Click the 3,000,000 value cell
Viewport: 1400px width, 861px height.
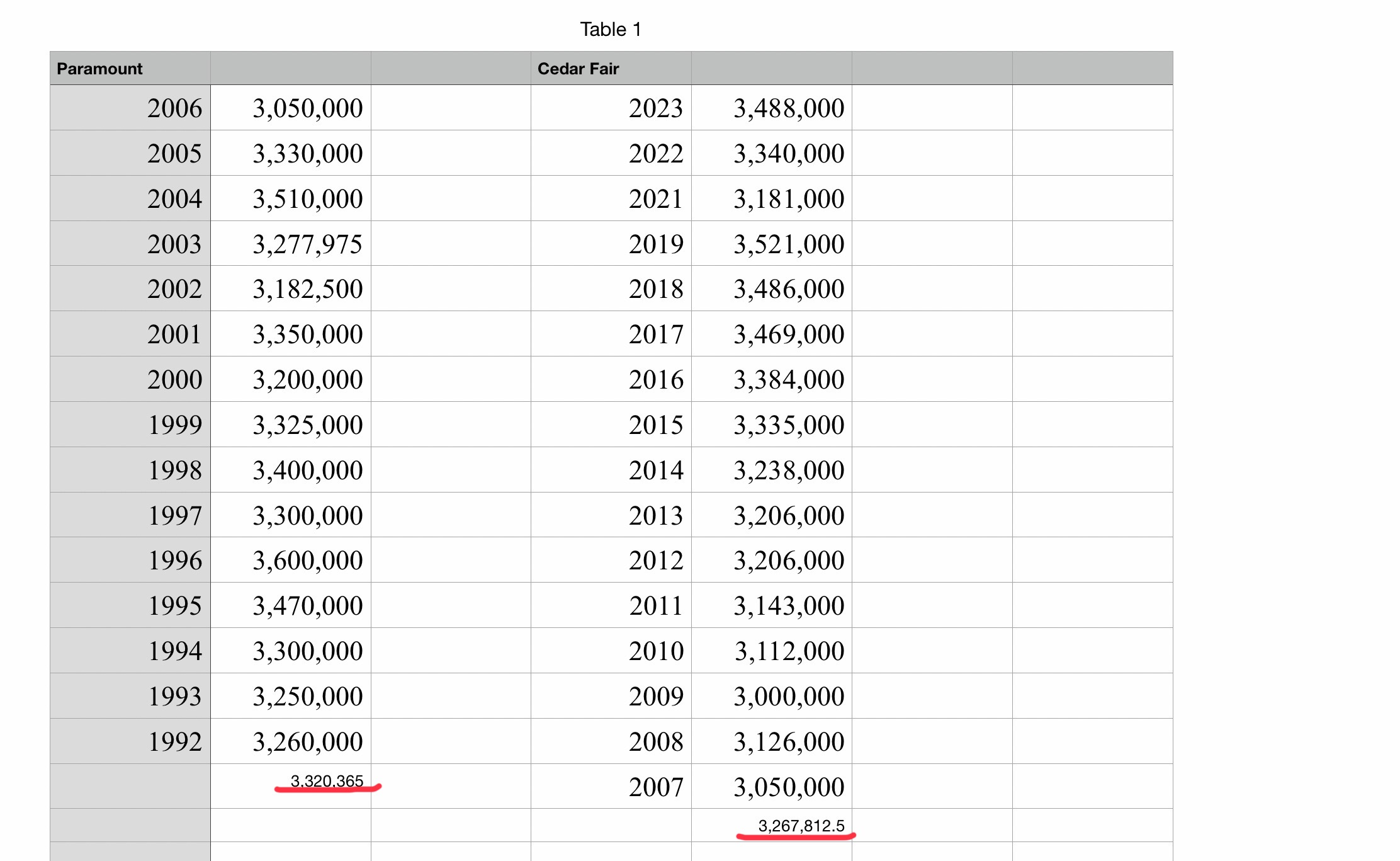click(772, 696)
